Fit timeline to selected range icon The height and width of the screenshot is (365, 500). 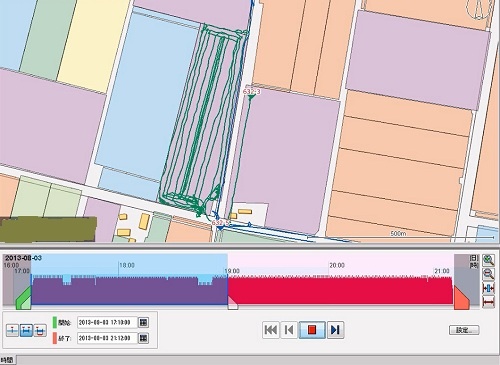point(488,288)
